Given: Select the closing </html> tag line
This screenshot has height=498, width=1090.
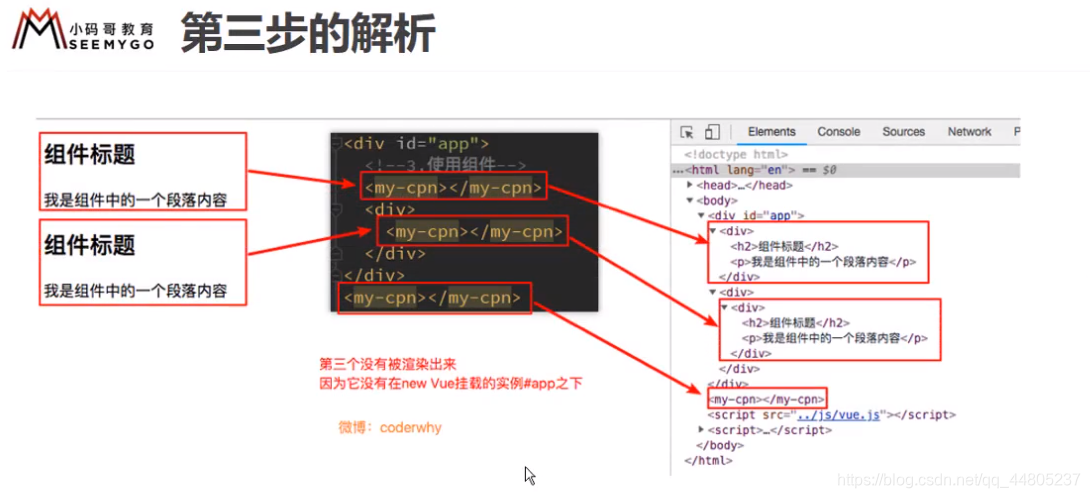Looking at the screenshot, I should coord(708,460).
